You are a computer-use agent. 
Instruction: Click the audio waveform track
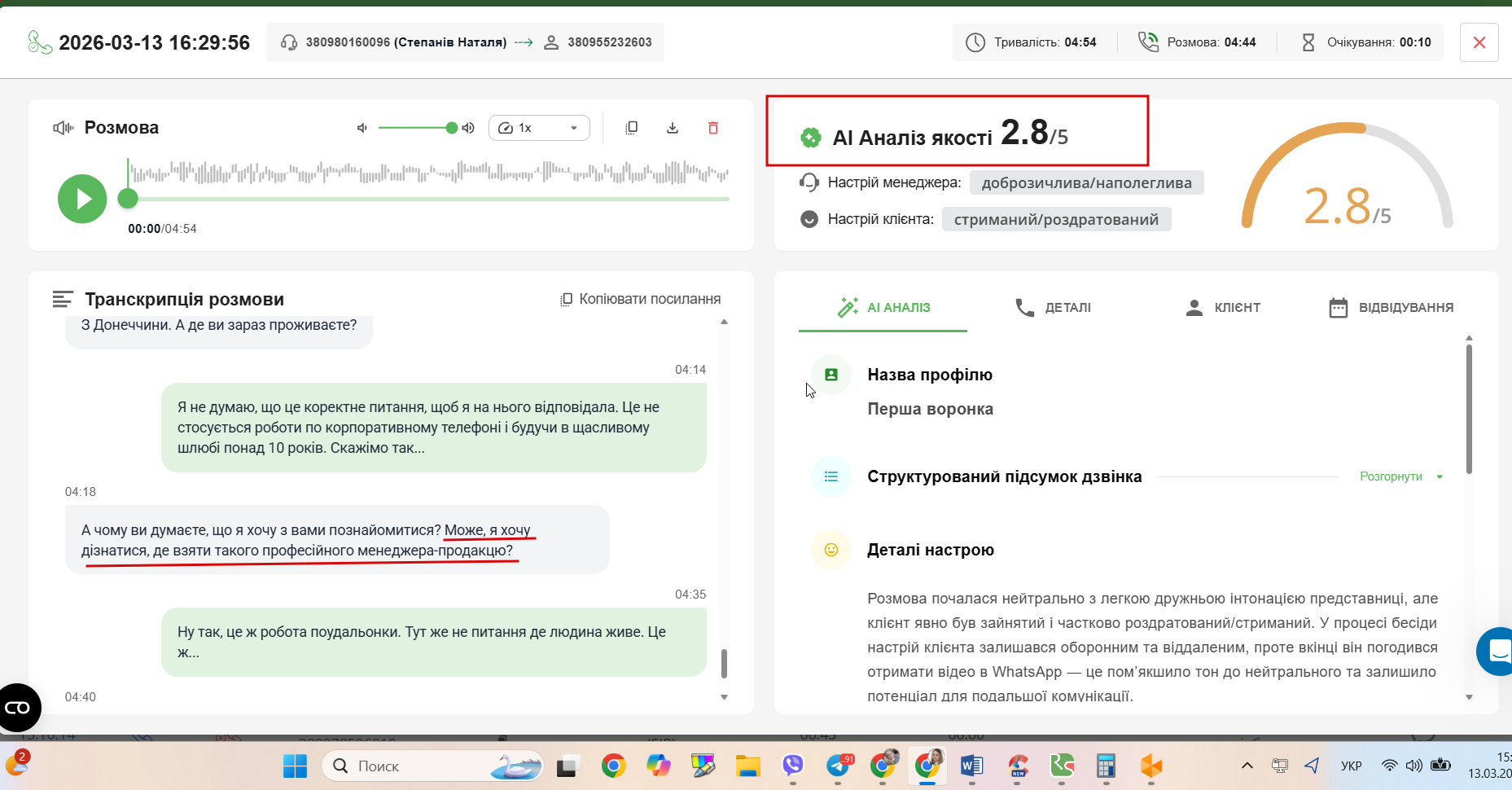pos(428,173)
